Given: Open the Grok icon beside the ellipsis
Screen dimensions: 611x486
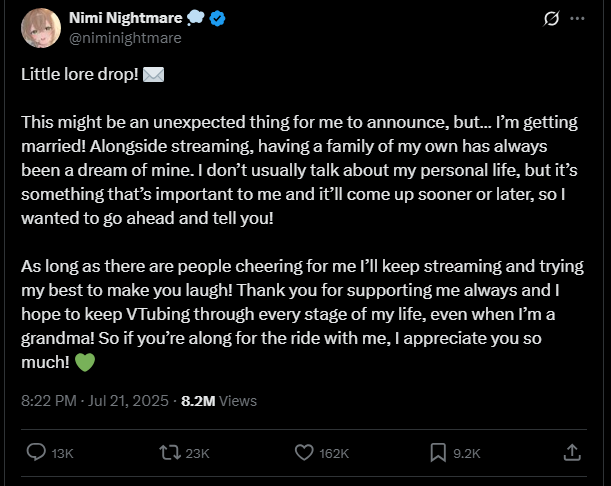Looking at the screenshot, I should click(x=550, y=19).
